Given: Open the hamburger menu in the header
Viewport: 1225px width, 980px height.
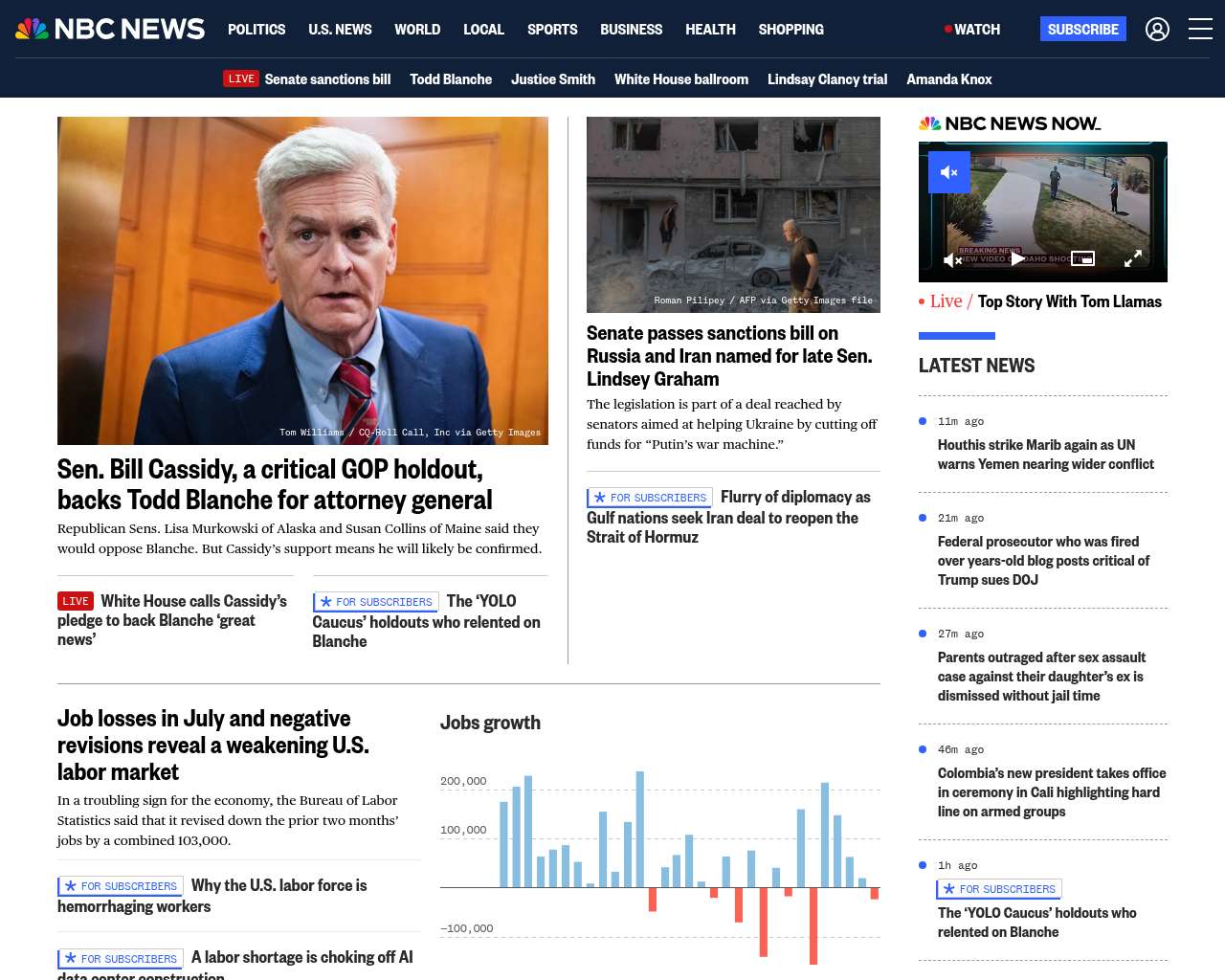Looking at the screenshot, I should pyautogui.click(x=1200, y=30).
